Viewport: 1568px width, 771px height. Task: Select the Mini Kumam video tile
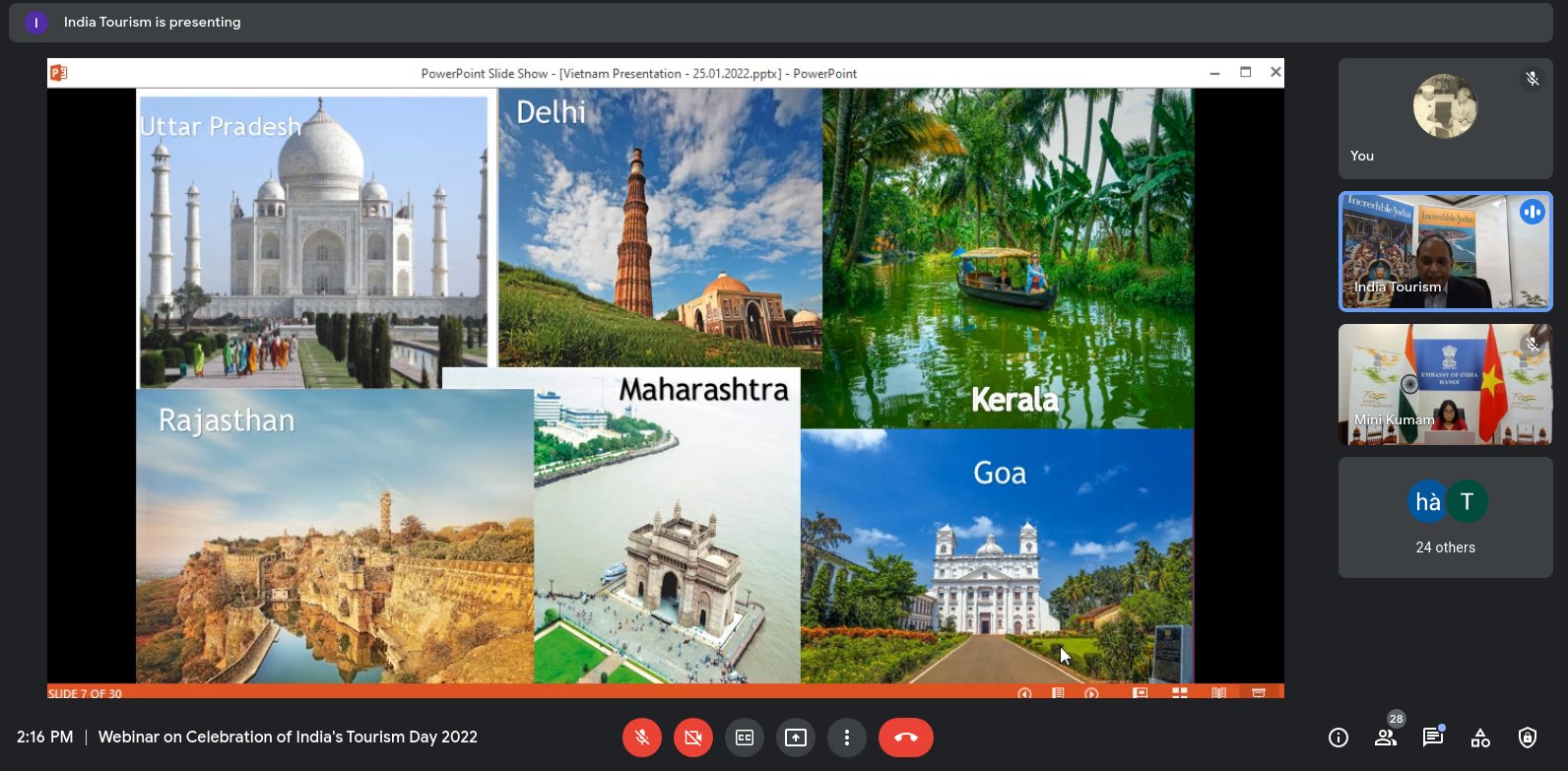(x=1445, y=384)
